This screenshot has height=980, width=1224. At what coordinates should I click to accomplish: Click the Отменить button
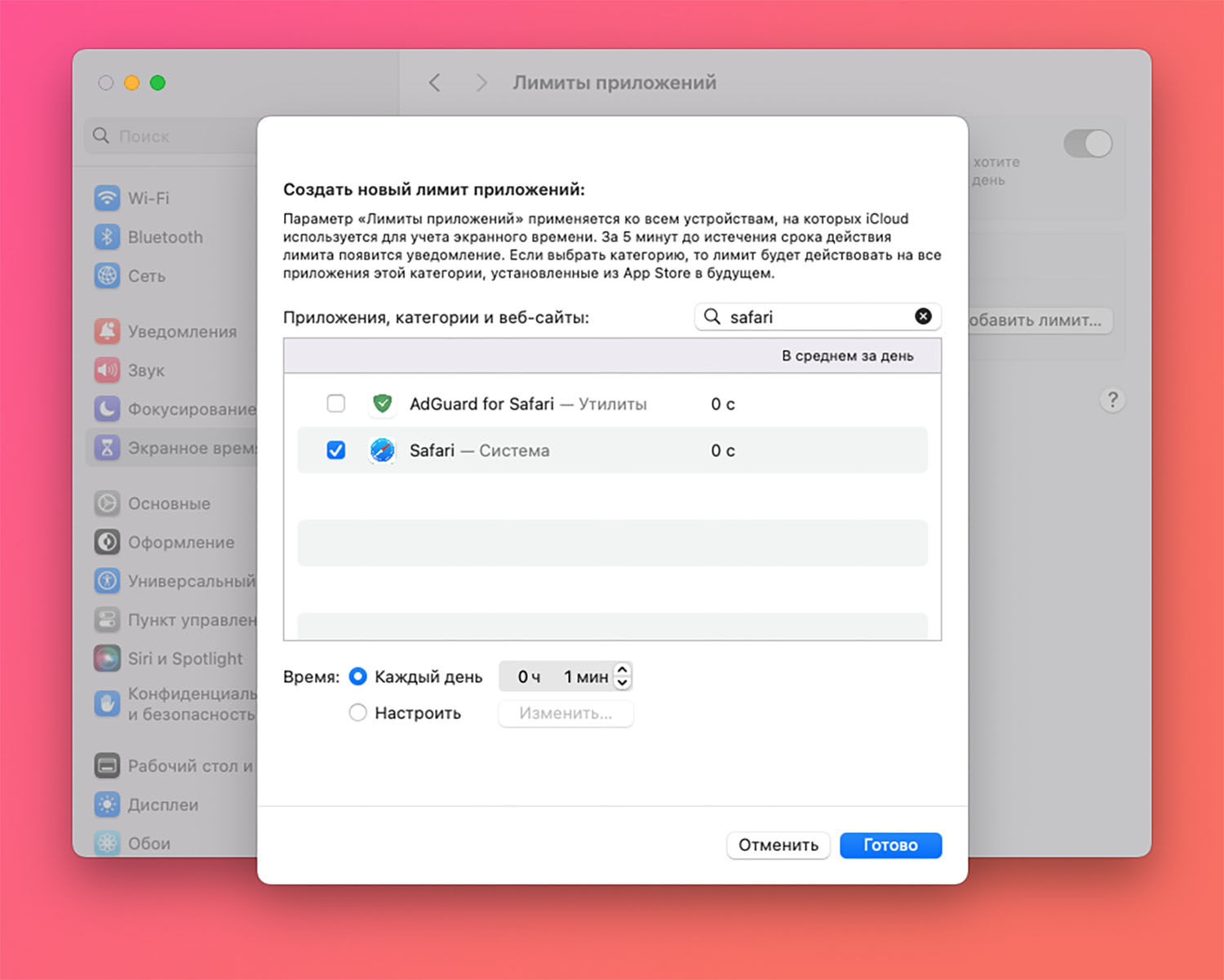click(778, 845)
